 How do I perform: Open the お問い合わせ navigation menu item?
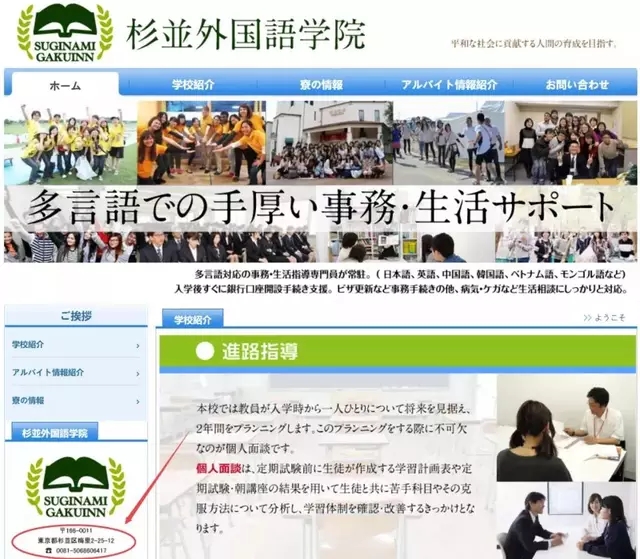point(577,84)
